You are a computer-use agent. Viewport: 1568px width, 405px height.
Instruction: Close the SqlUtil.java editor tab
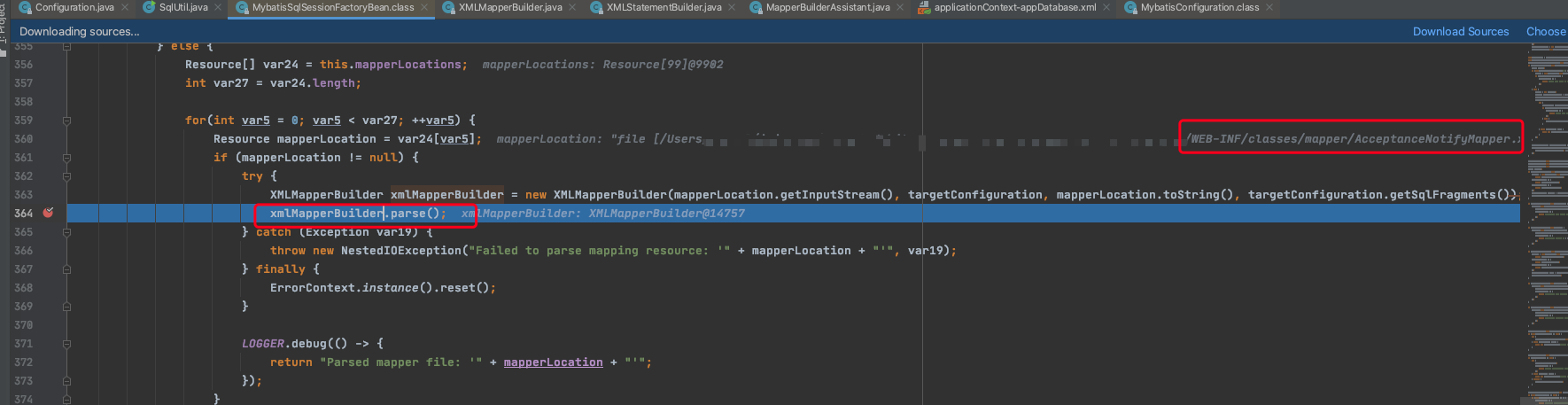click(218, 7)
